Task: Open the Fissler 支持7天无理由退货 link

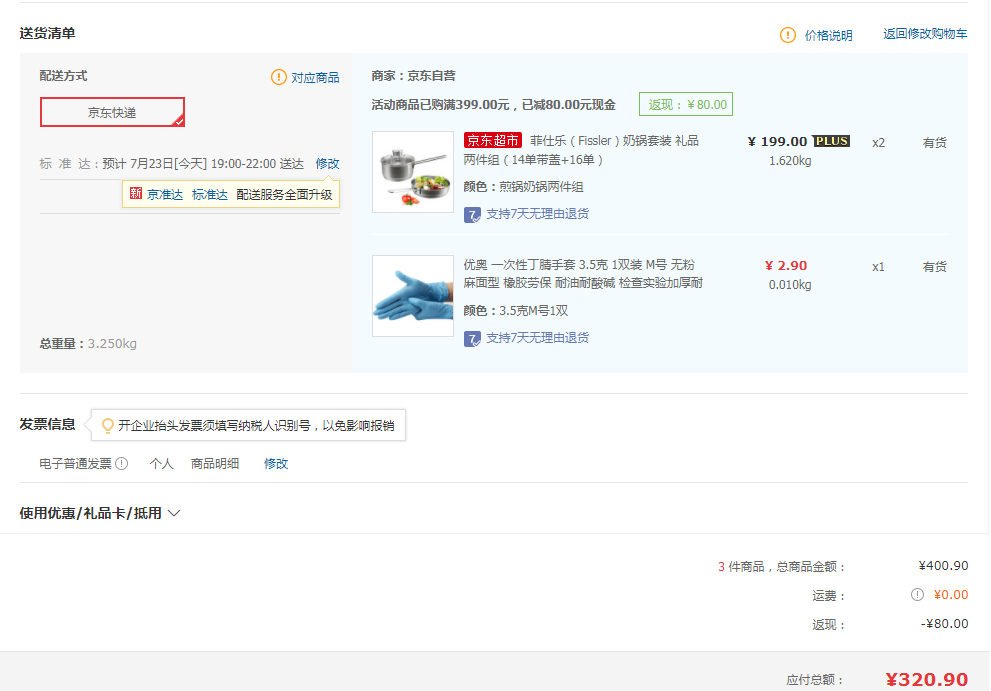Action: coord(537,214)
